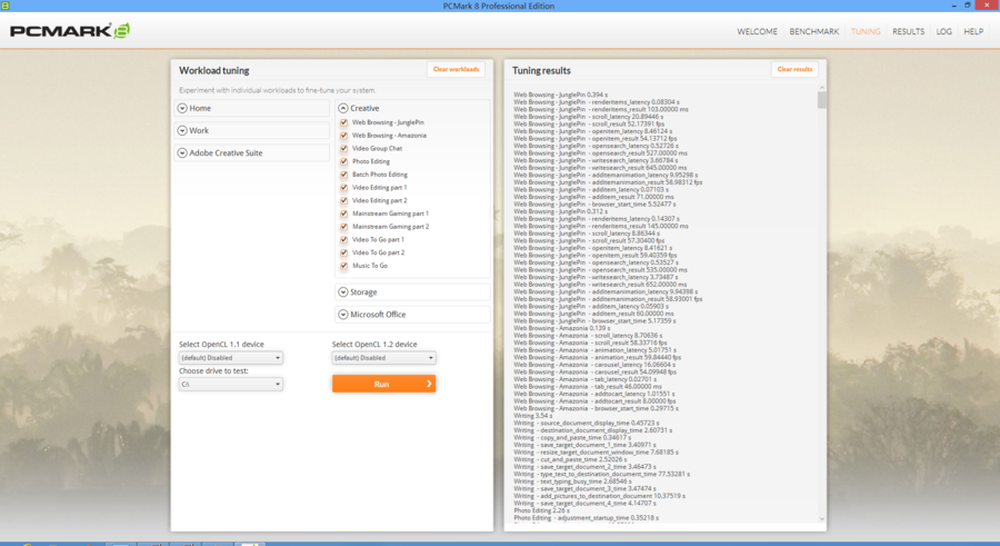
Task: Click the Workload tuning heading
Action: [x=214, y=71]
